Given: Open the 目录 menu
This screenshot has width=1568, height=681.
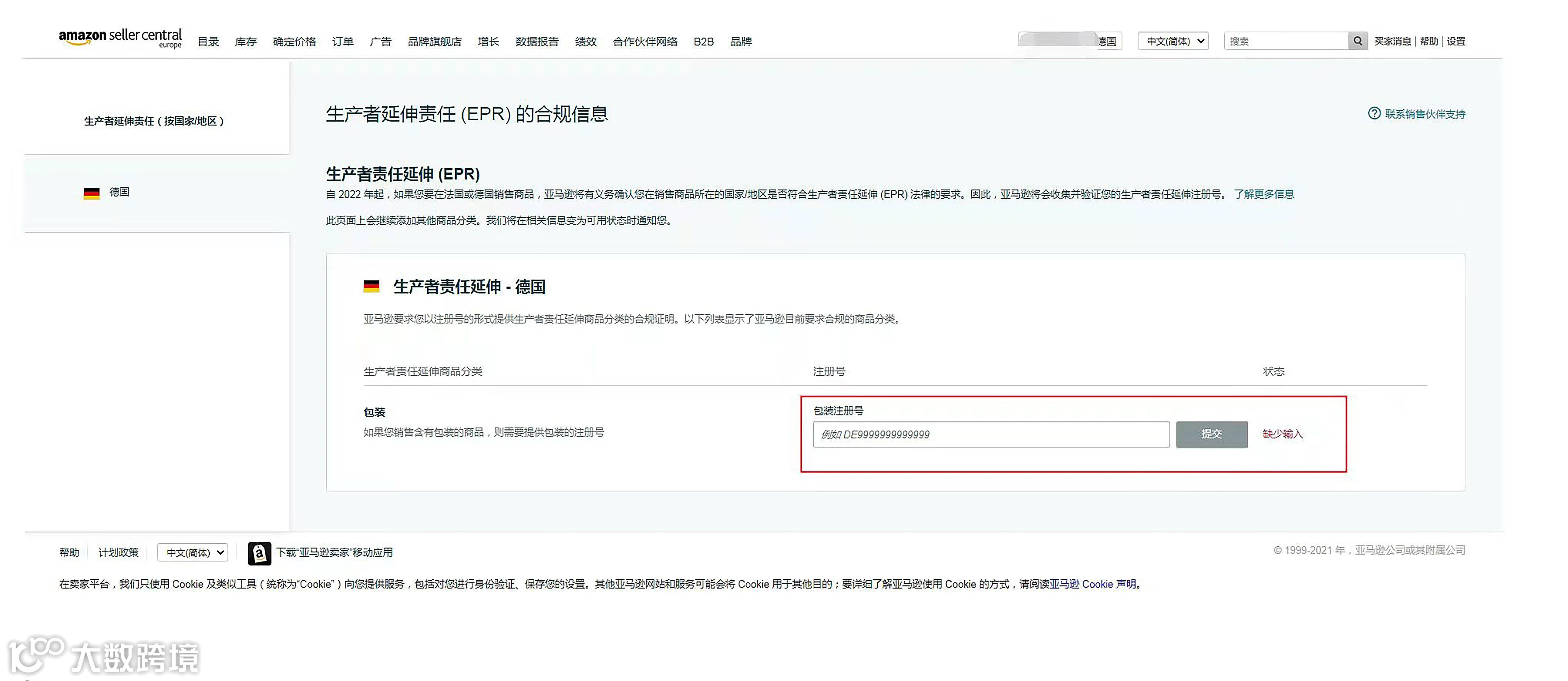Looking at the screenshot, I should point(208,42).
